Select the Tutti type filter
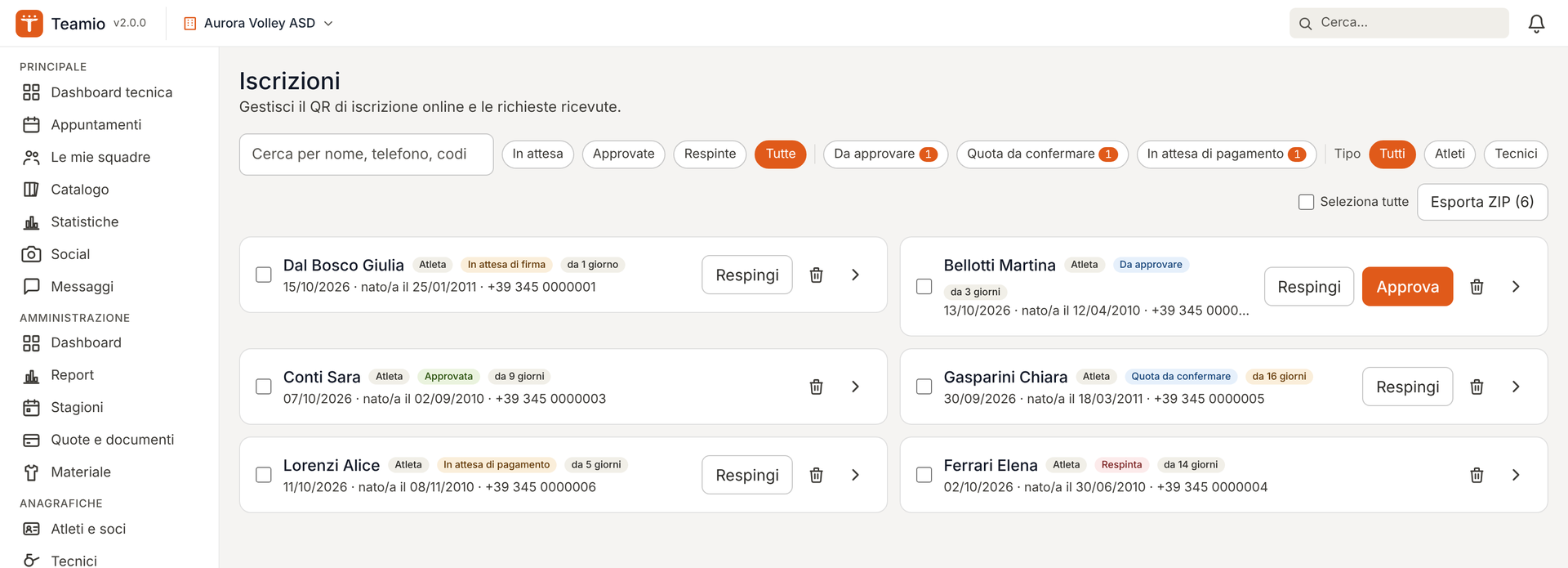Screen dimensions: 1568x568 [1392, 154]
